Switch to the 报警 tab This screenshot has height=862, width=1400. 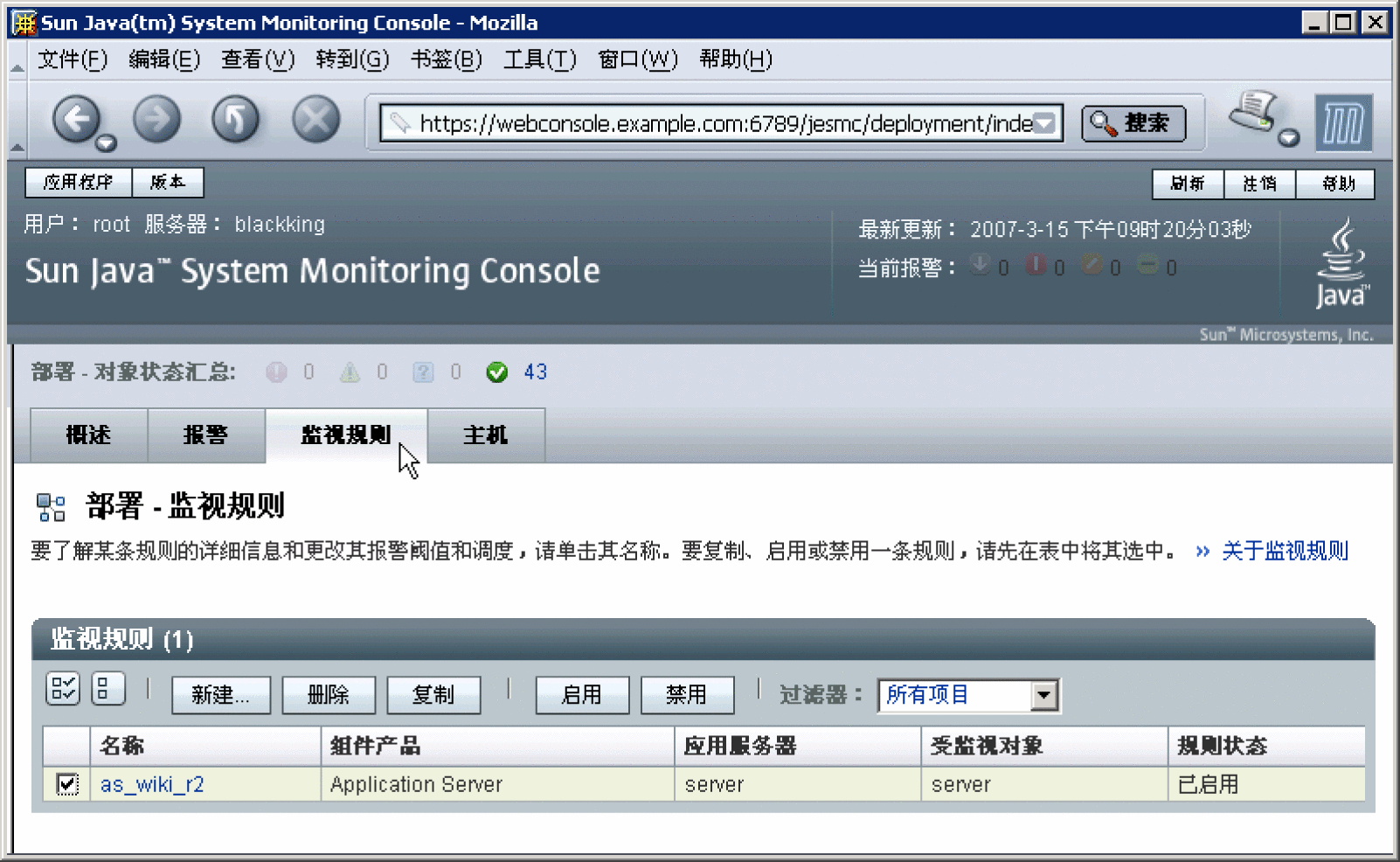pos(206,434)
